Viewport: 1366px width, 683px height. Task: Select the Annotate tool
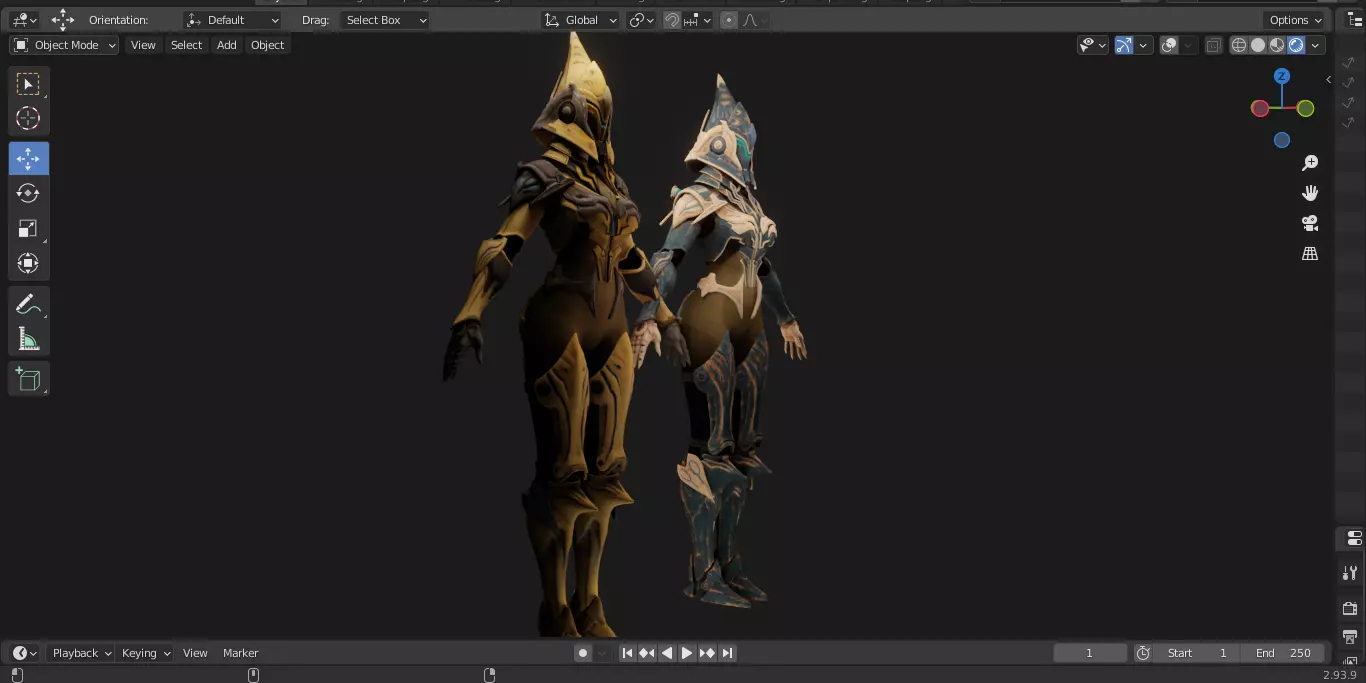[28, 305]
